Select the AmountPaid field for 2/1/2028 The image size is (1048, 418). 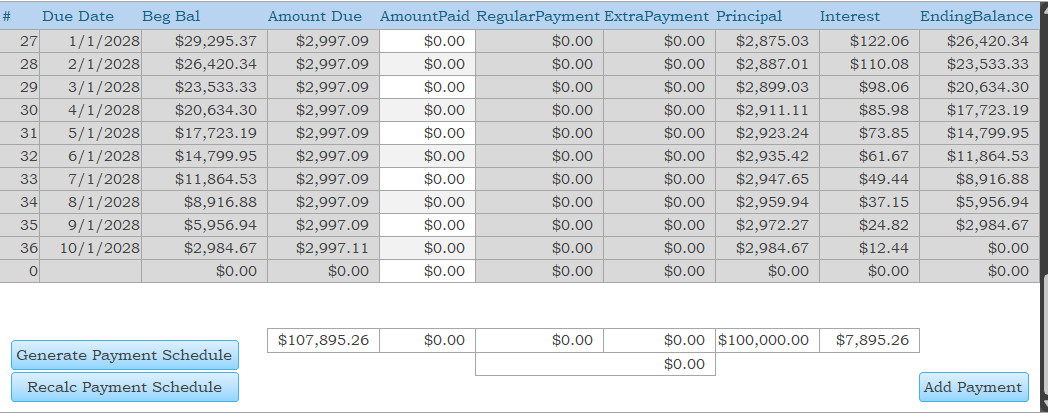coord(427,64)
